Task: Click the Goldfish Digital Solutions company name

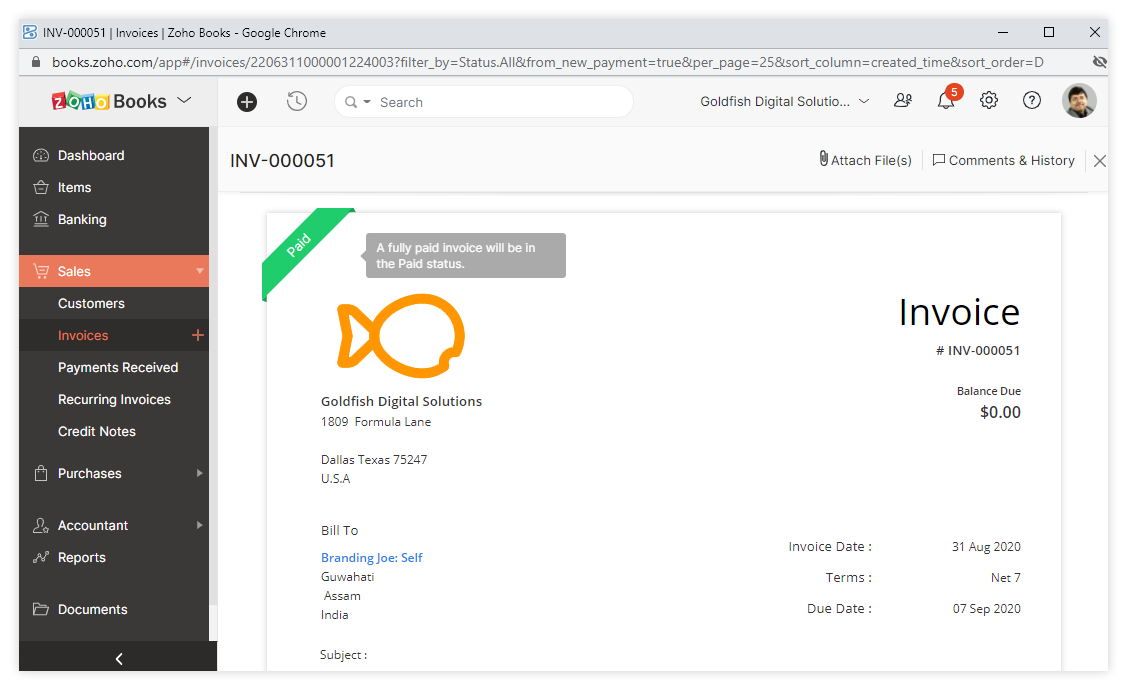Action: point(401,401)
